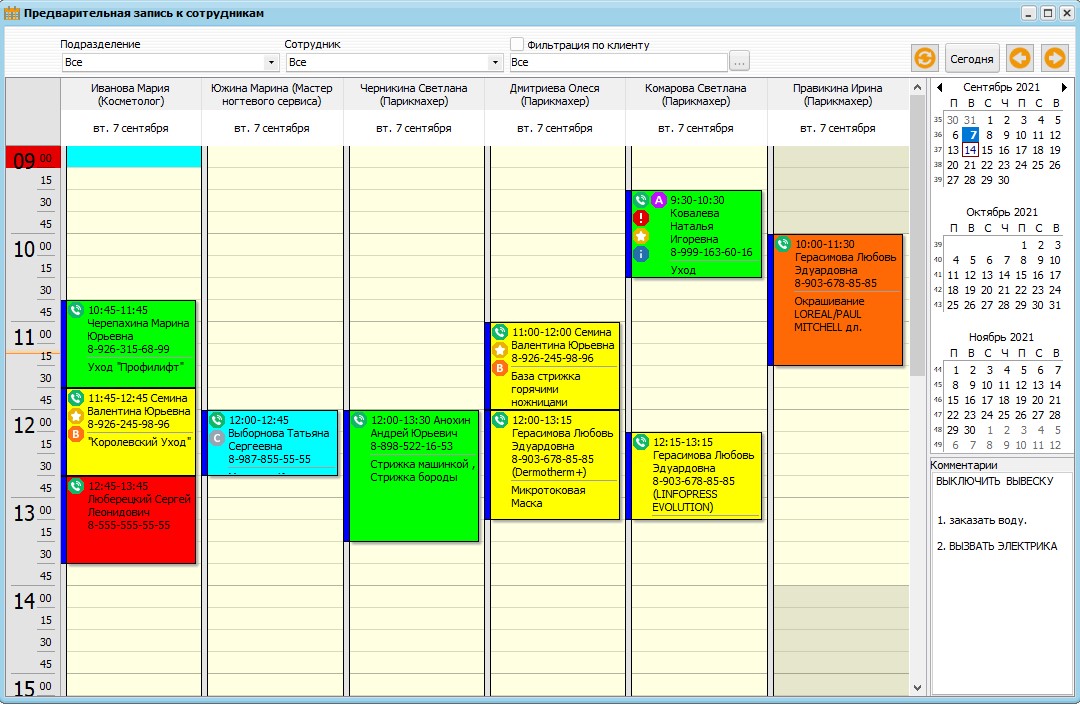Click comment line "1. заказать воду."
This screenshot has height=705, width=1080.
pyautogui.click(x=982, y=520)
